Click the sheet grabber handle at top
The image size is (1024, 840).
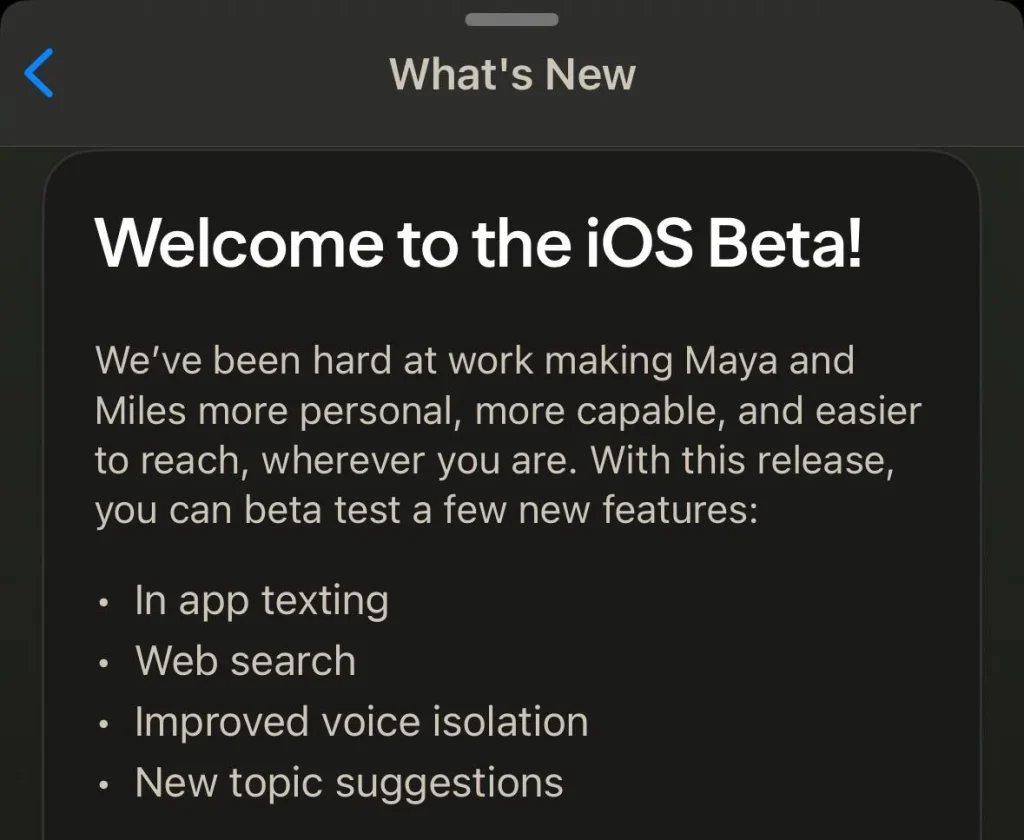512,20
